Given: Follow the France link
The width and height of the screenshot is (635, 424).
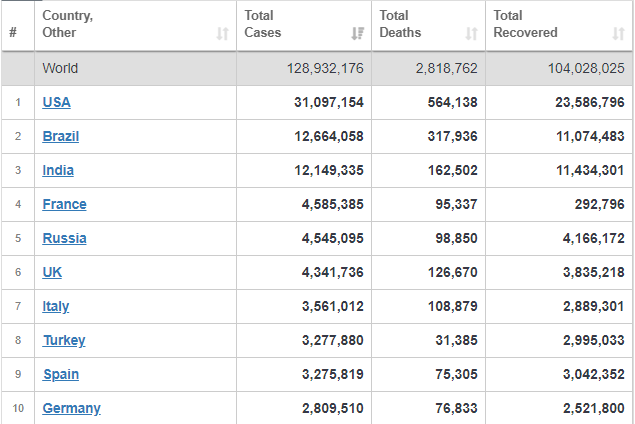Looking at the screenshot, I should click(64, 204).
